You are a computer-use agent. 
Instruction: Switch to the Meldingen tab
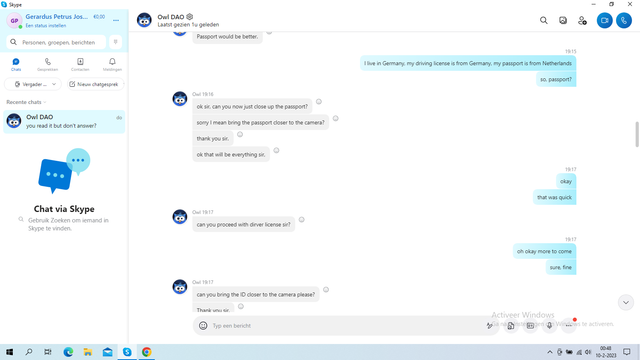(x=112, y=64)
